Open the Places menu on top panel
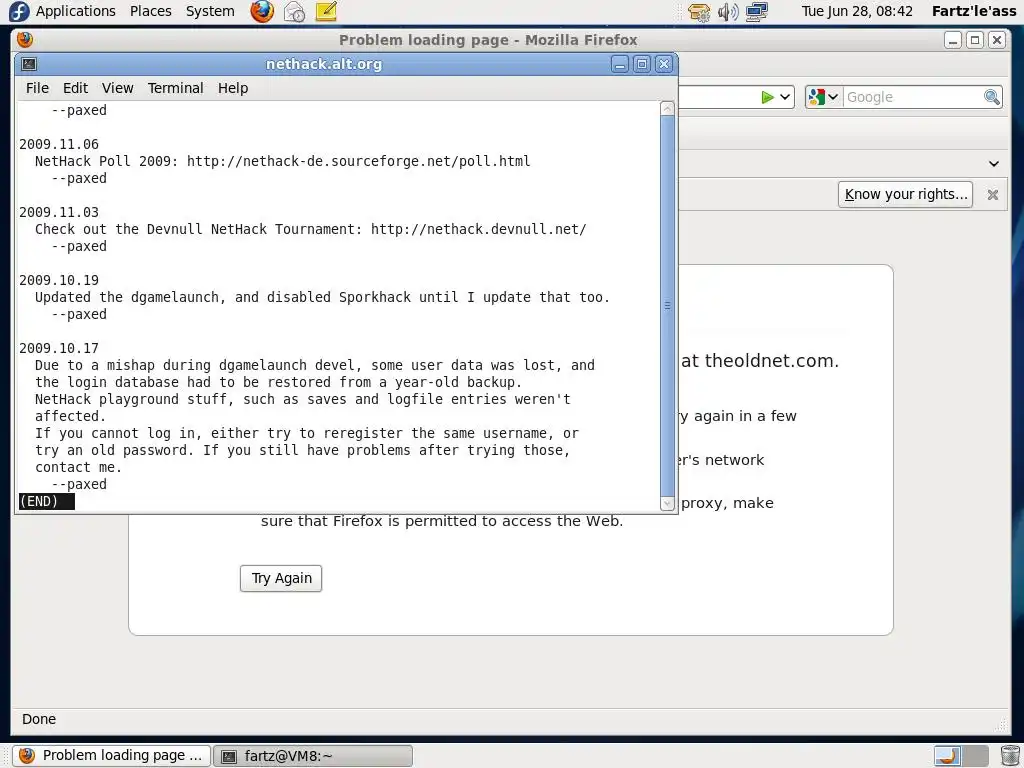1024x768 pixels. (x=151, y=11)
